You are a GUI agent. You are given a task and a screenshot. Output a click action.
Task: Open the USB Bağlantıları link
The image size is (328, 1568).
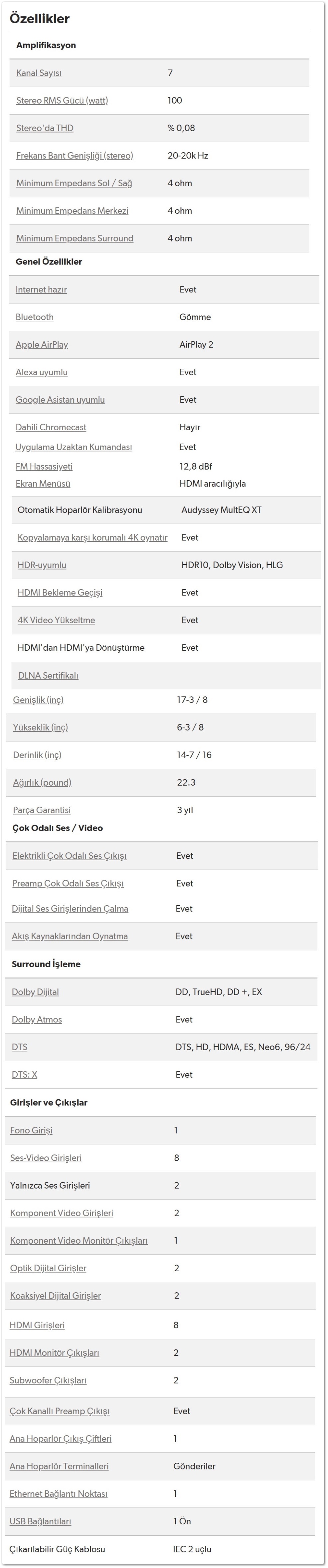click(41, 1522)
